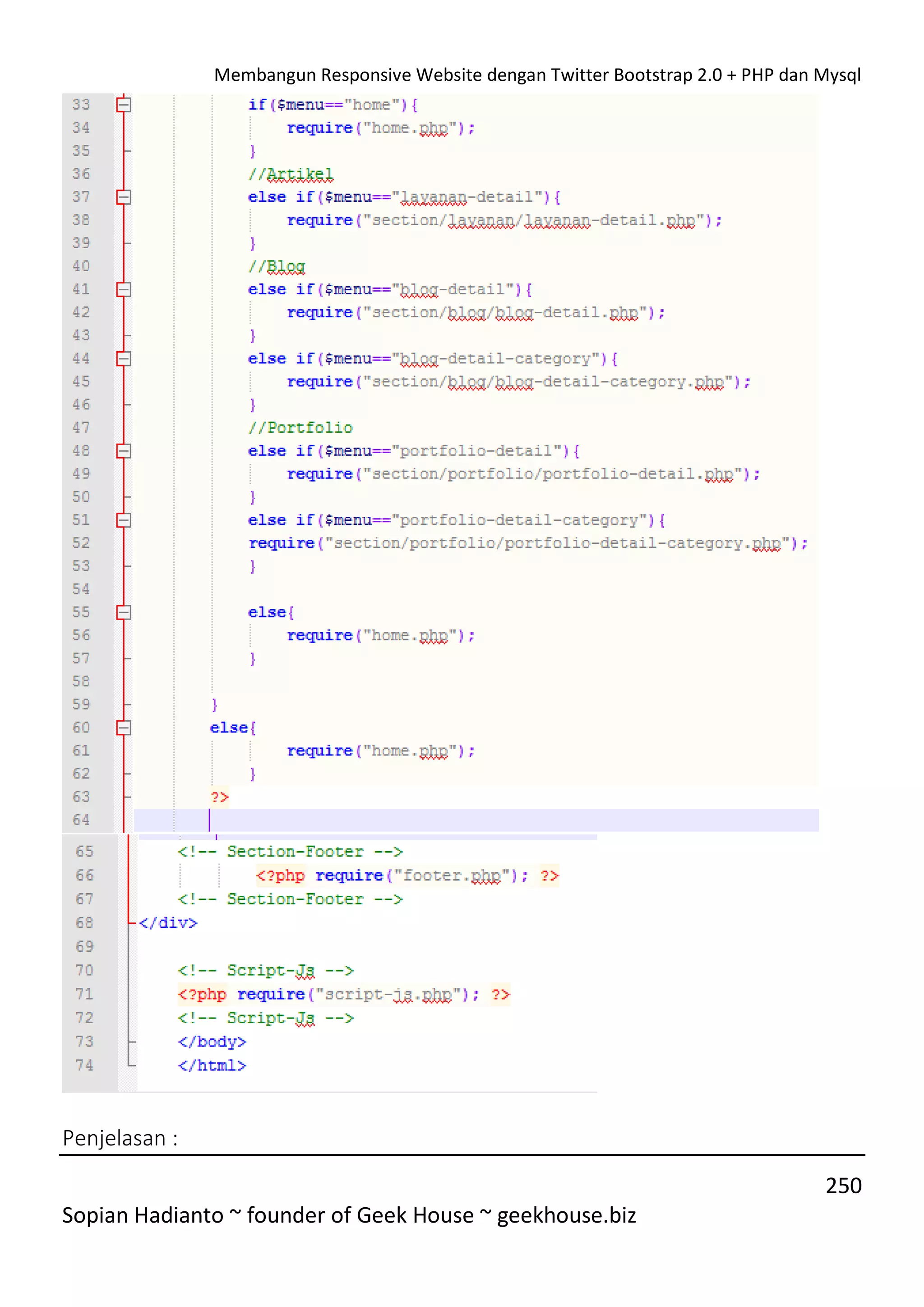Click require("home.php") on line 34
The height and width of the screenshot is (1307, 924).
click(x=381, y=128)
